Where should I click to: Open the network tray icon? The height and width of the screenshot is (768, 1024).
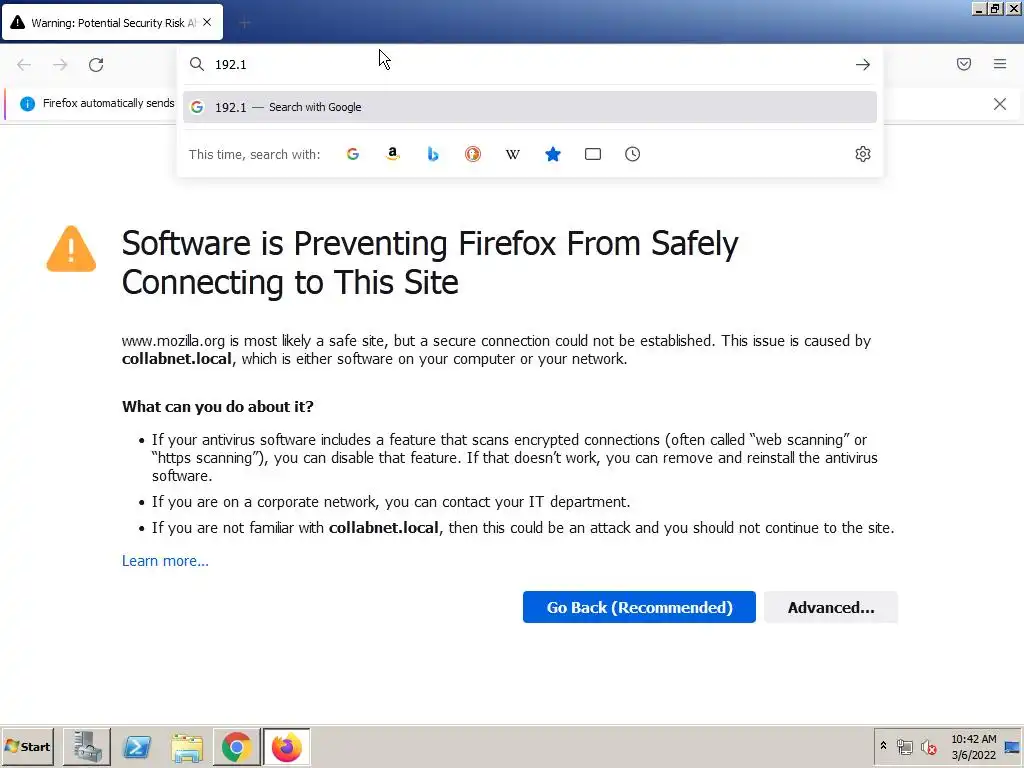click(904, 746)
